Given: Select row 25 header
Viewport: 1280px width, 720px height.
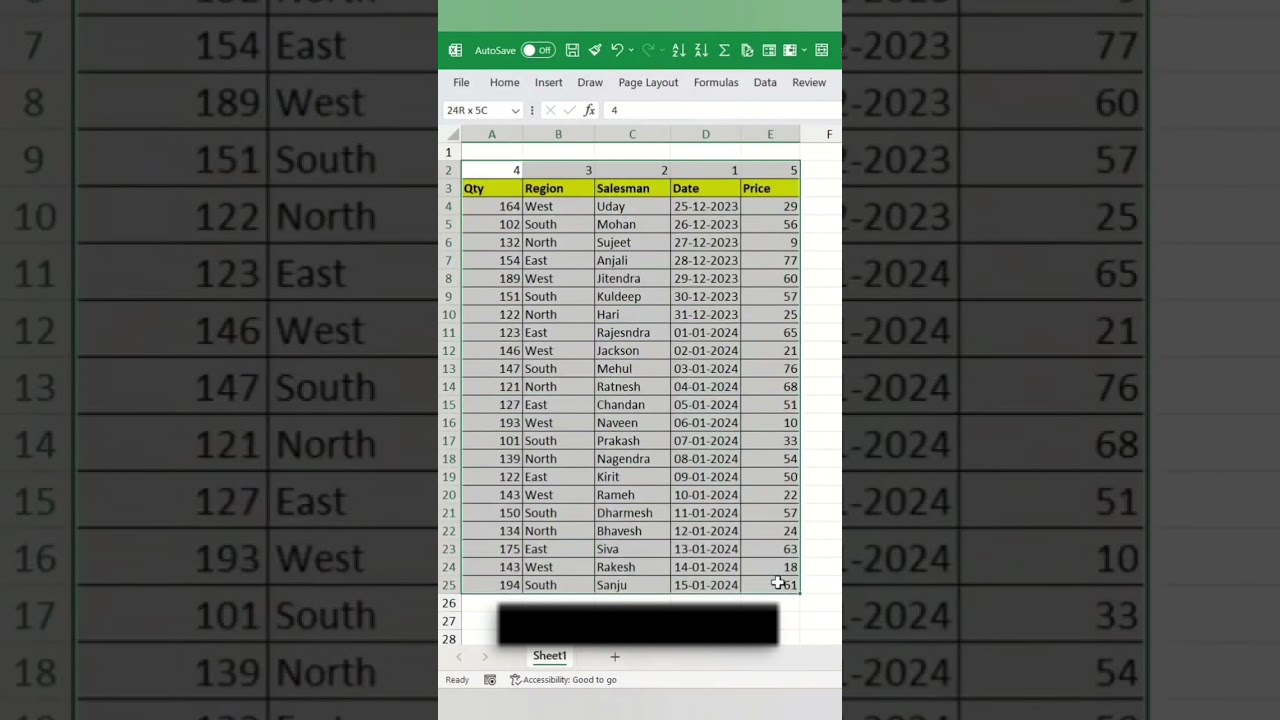Looking at the screenshot, I should click(449, 585).
